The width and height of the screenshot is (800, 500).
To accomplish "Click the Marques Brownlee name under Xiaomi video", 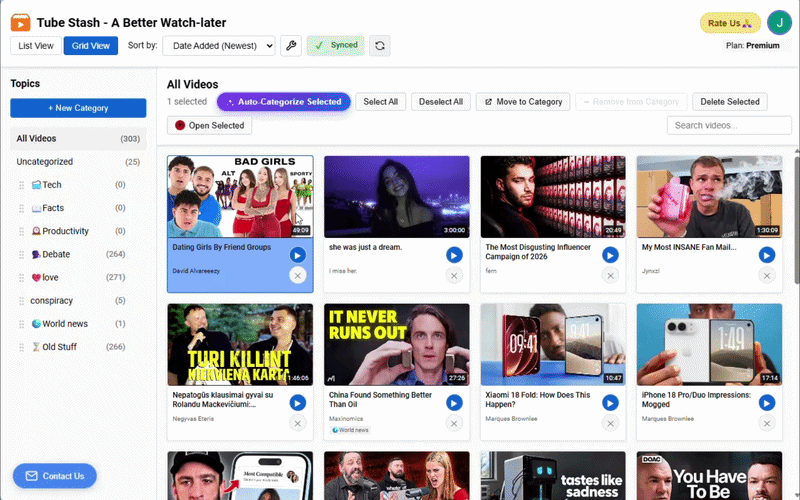I will click(x=511, y=418).
